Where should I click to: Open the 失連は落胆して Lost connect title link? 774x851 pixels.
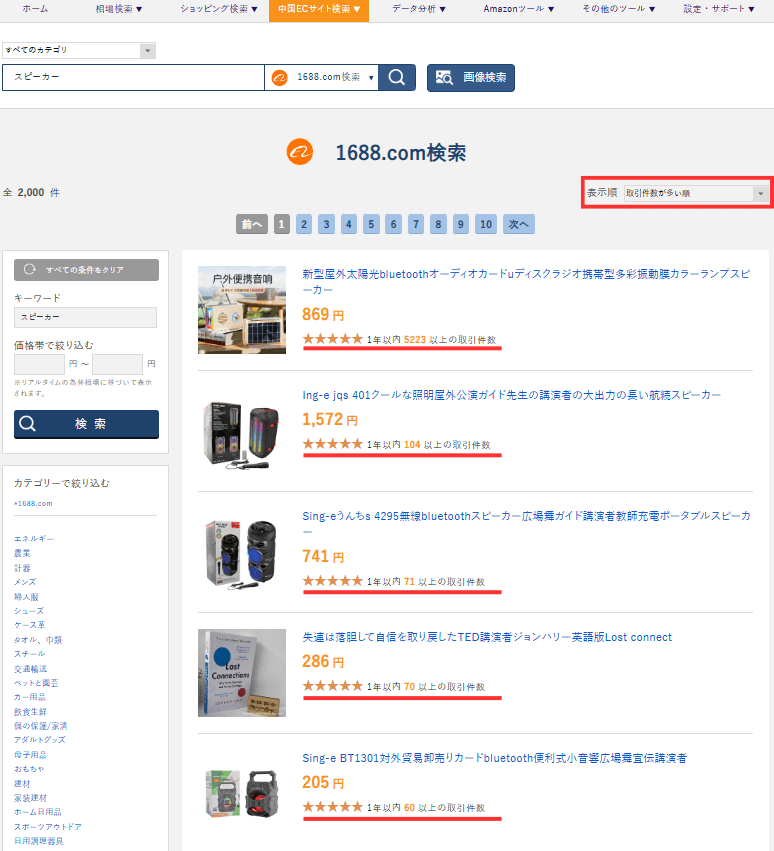487,637
